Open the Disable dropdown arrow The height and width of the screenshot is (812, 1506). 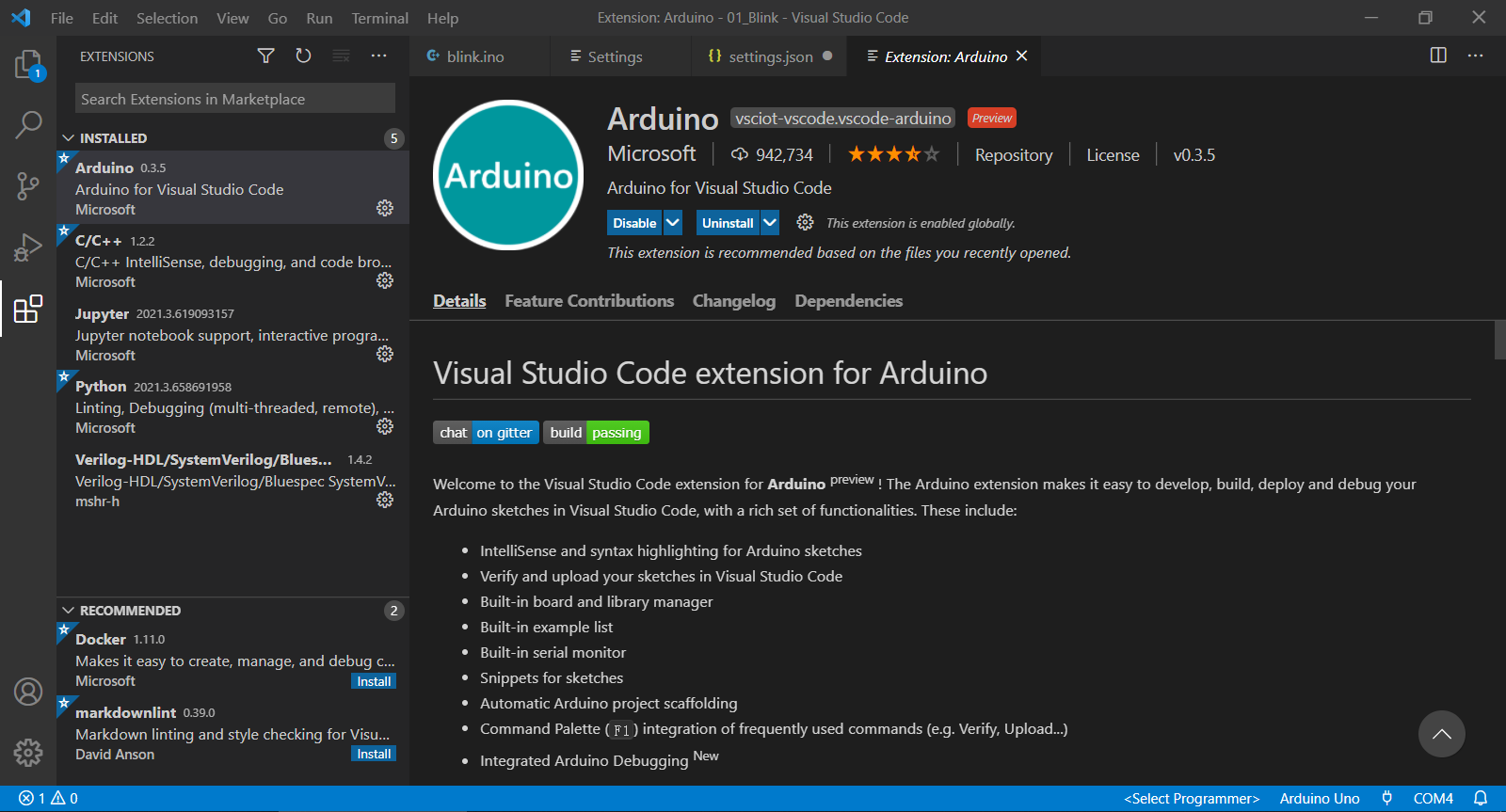pyautogui.click(x=673, y=223)
